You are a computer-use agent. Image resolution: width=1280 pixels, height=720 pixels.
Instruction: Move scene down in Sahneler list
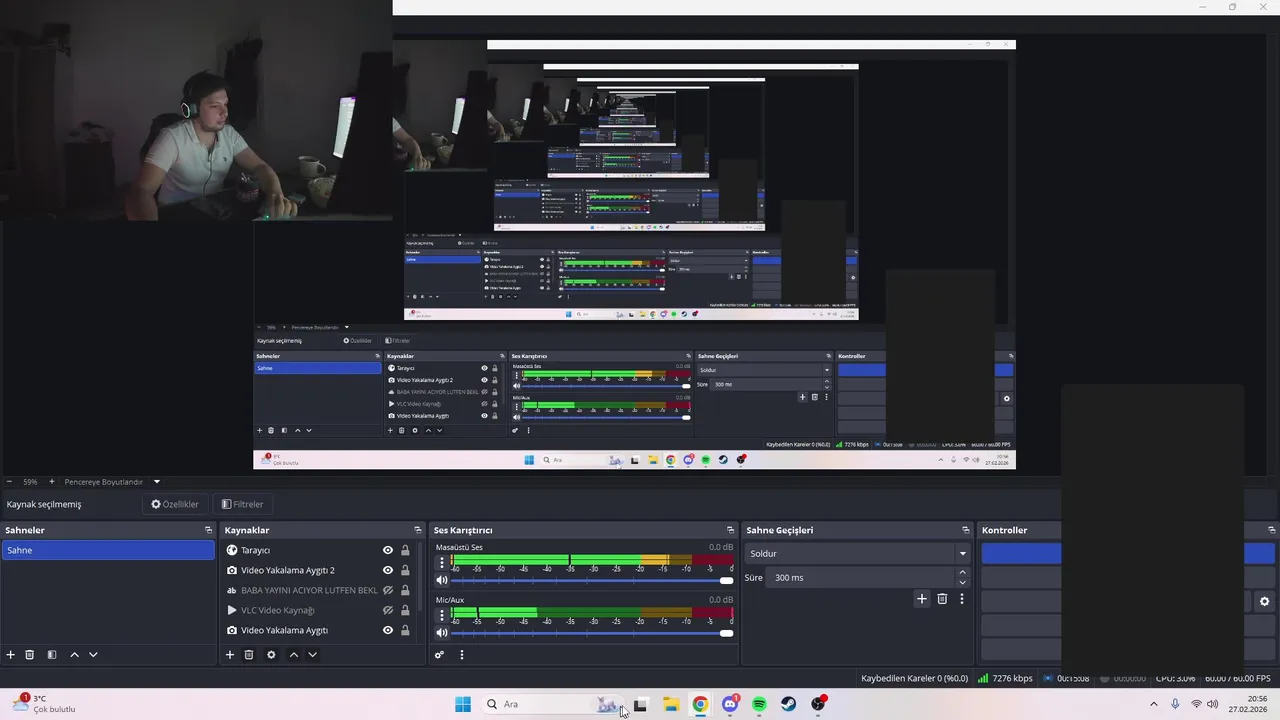coord(93,655)
